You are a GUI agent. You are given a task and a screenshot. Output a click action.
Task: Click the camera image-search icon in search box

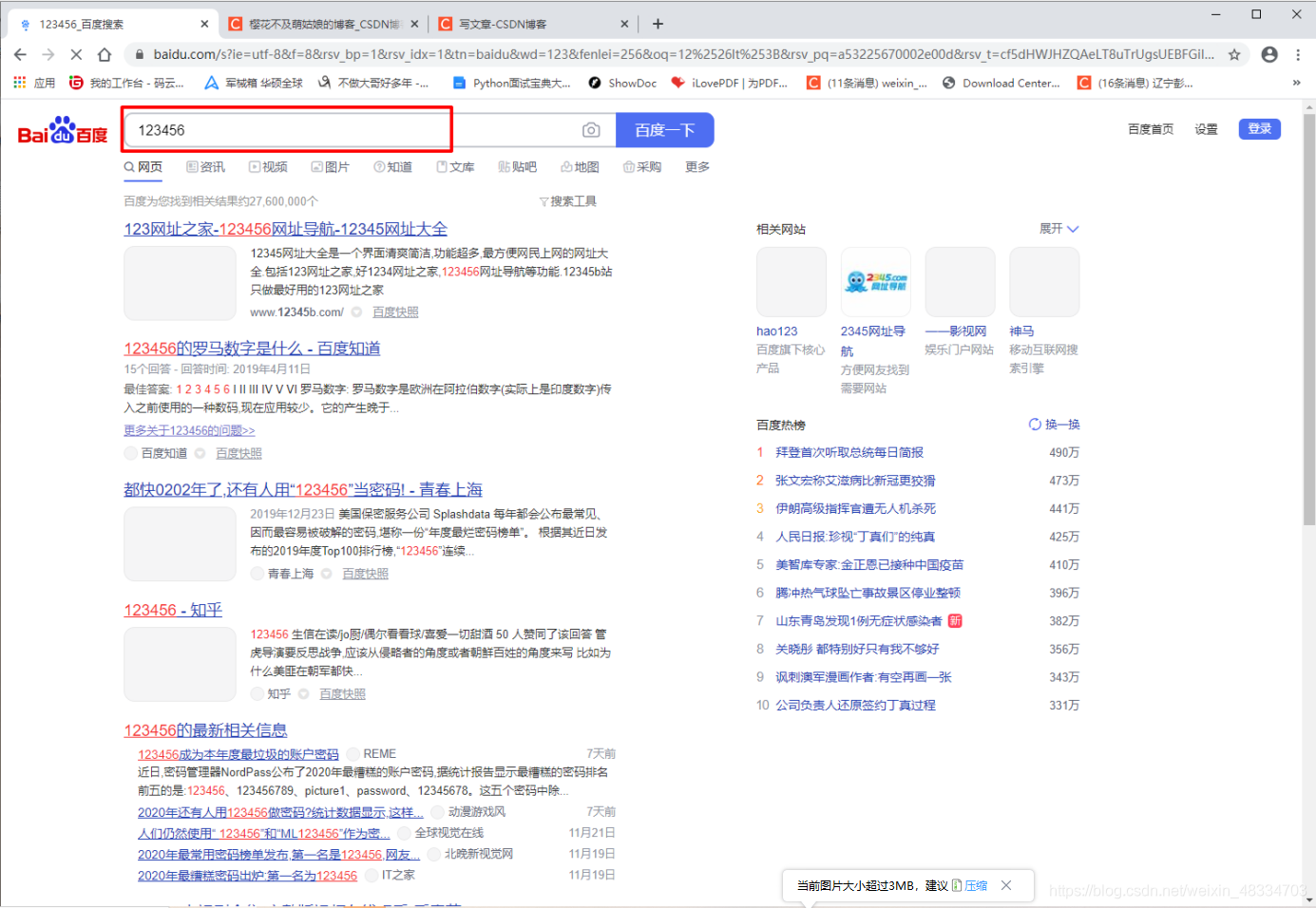coord(591,130)
